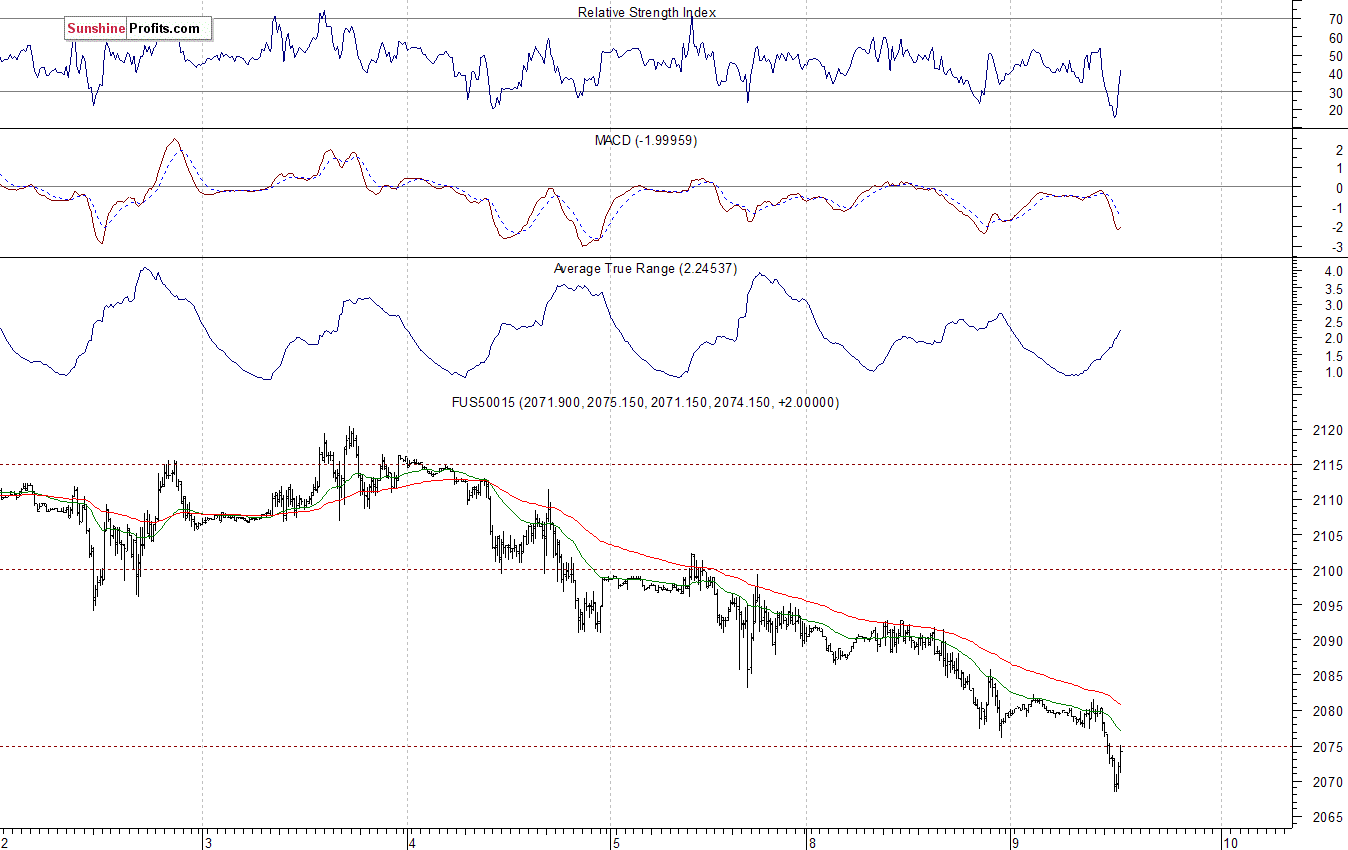Click the FUS50015 price chart title

(x=645, y=402)
